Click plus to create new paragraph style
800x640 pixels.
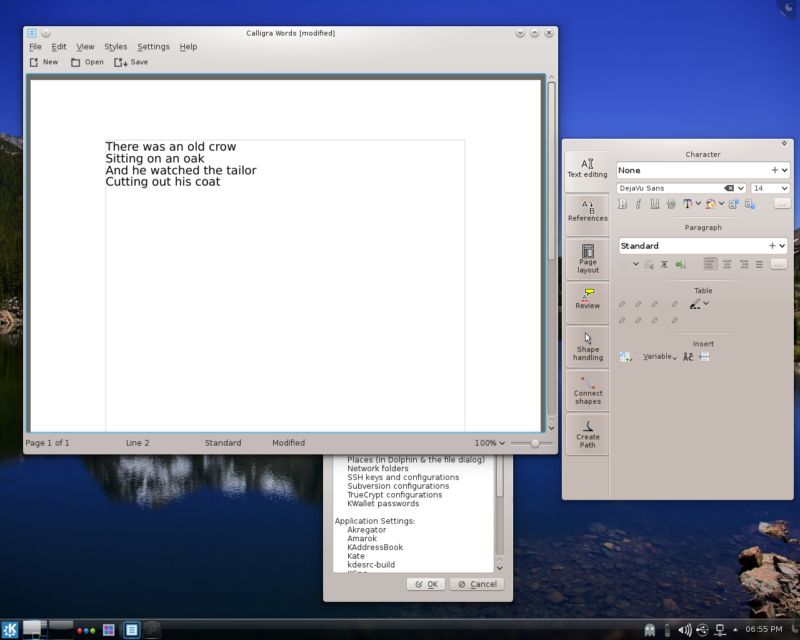[x=772, y=245]
